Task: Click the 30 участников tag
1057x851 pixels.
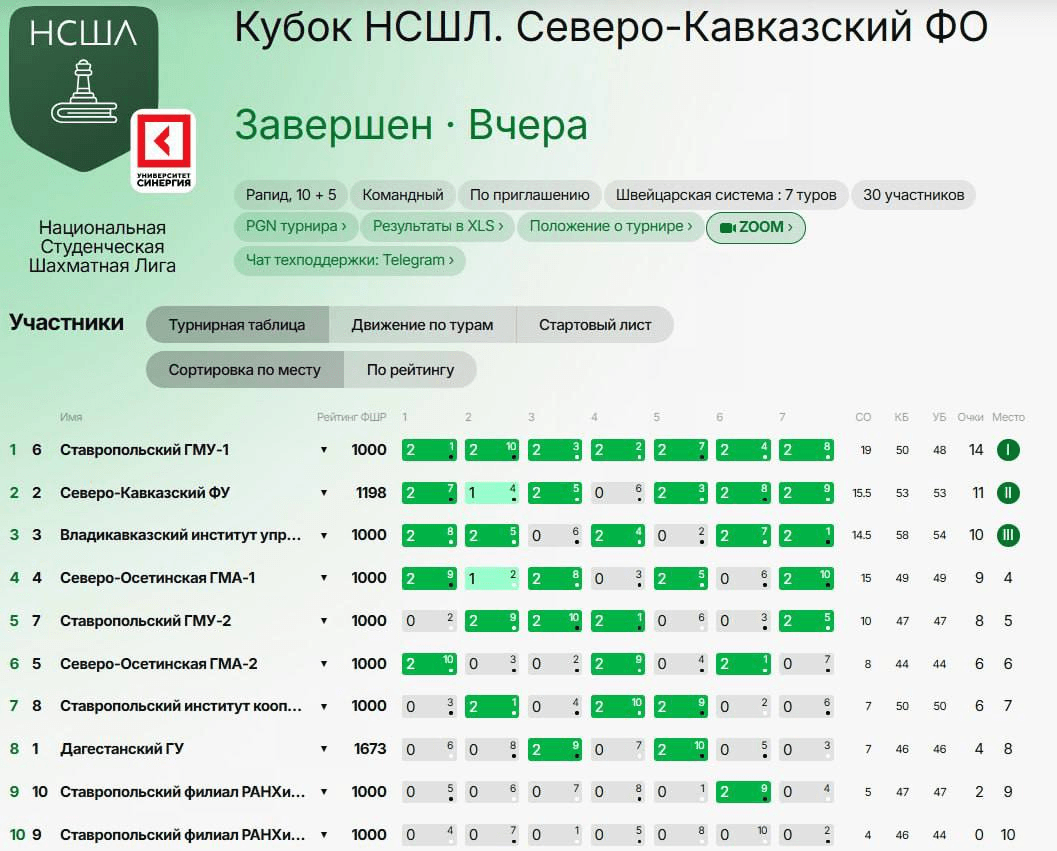Action: (913, 195)
